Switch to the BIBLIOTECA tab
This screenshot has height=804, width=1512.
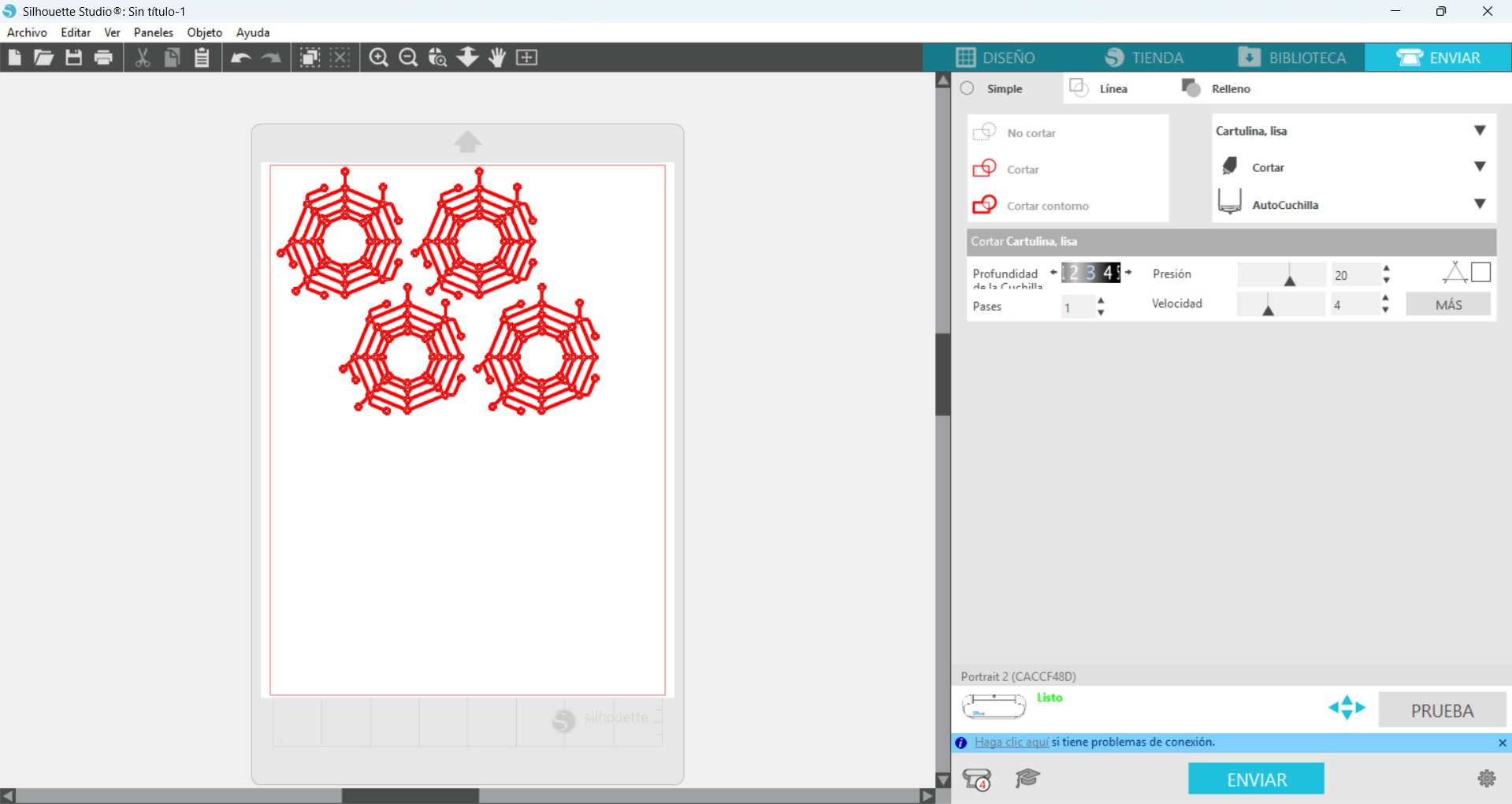(x=1292, y=58)
